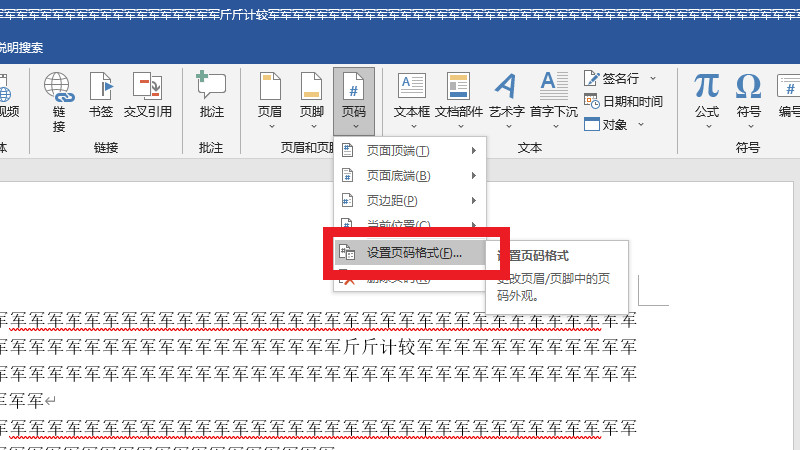This screenshot has height=450, width=800.
Task: Insert a Text Box (文本框)
Action: (x=412, y=101)
